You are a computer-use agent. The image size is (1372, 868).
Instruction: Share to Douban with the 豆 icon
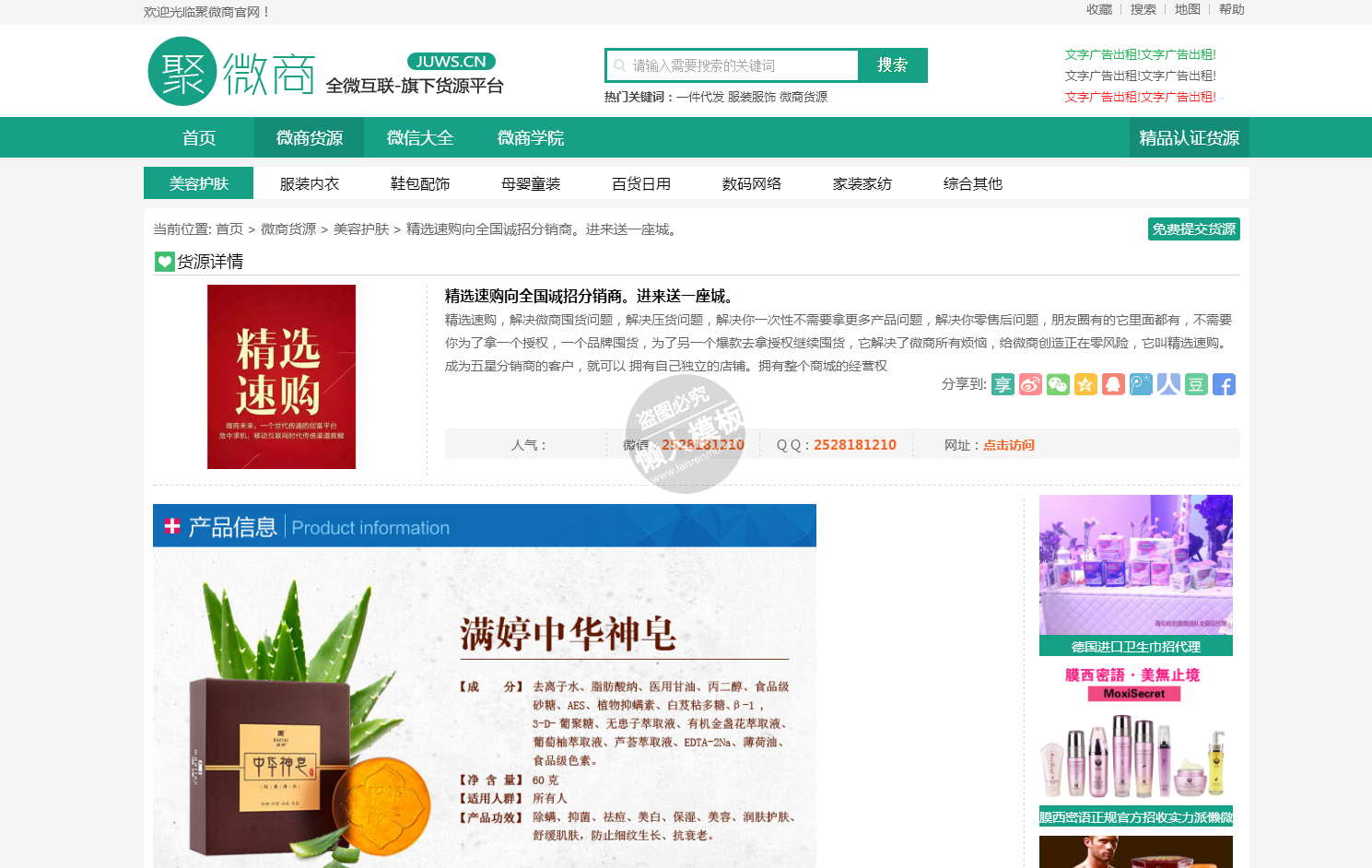(x=1196, y=384)
